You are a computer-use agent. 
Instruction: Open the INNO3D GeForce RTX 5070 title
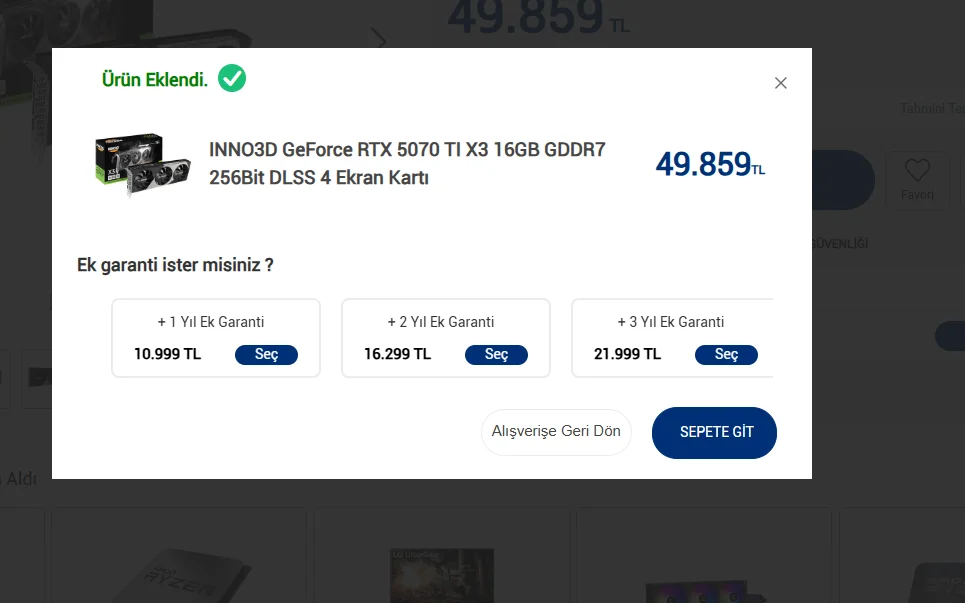point(407,164)
